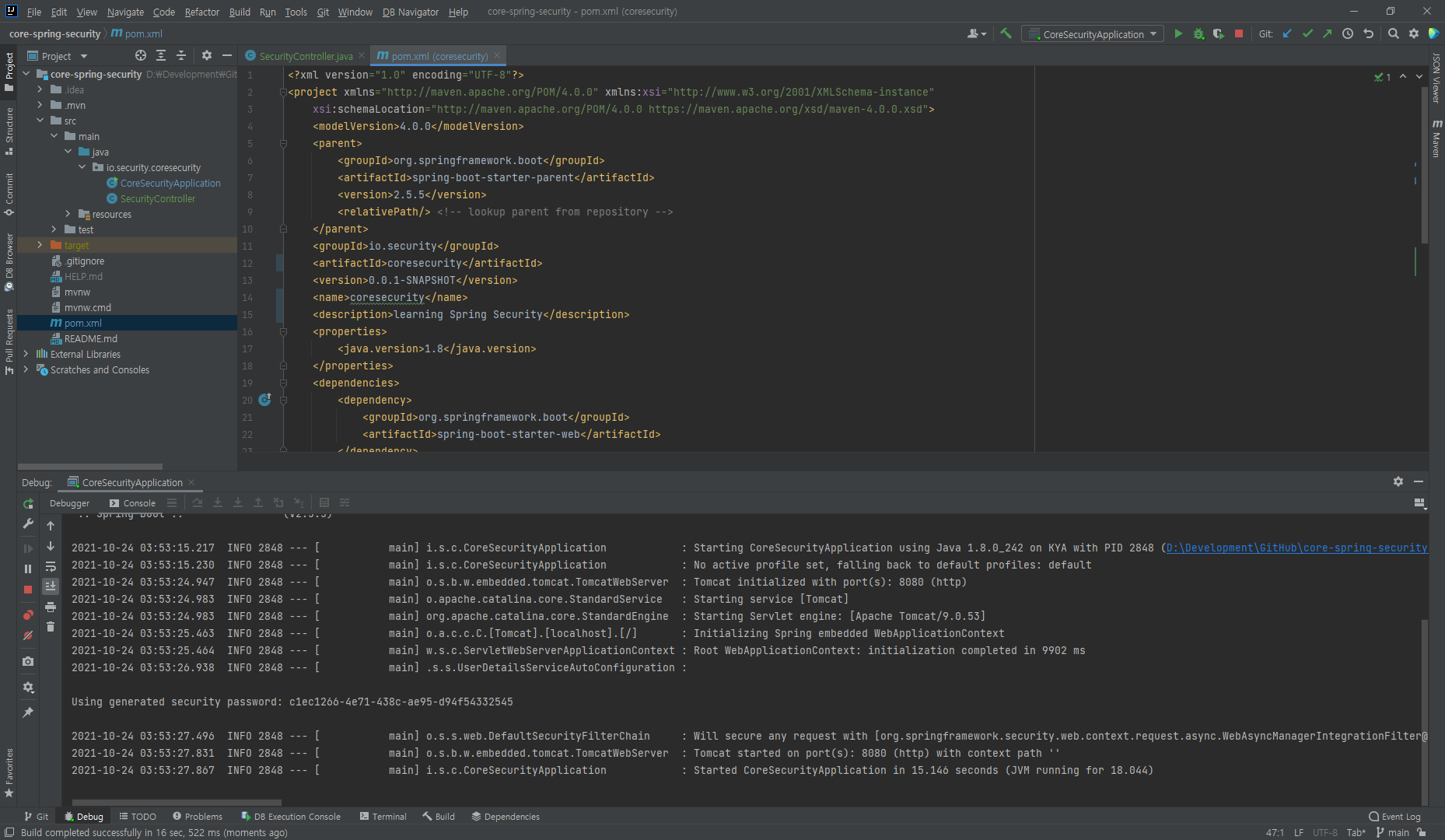
Task: Toggle Scroll to End in console
Action: click(51, 586)
